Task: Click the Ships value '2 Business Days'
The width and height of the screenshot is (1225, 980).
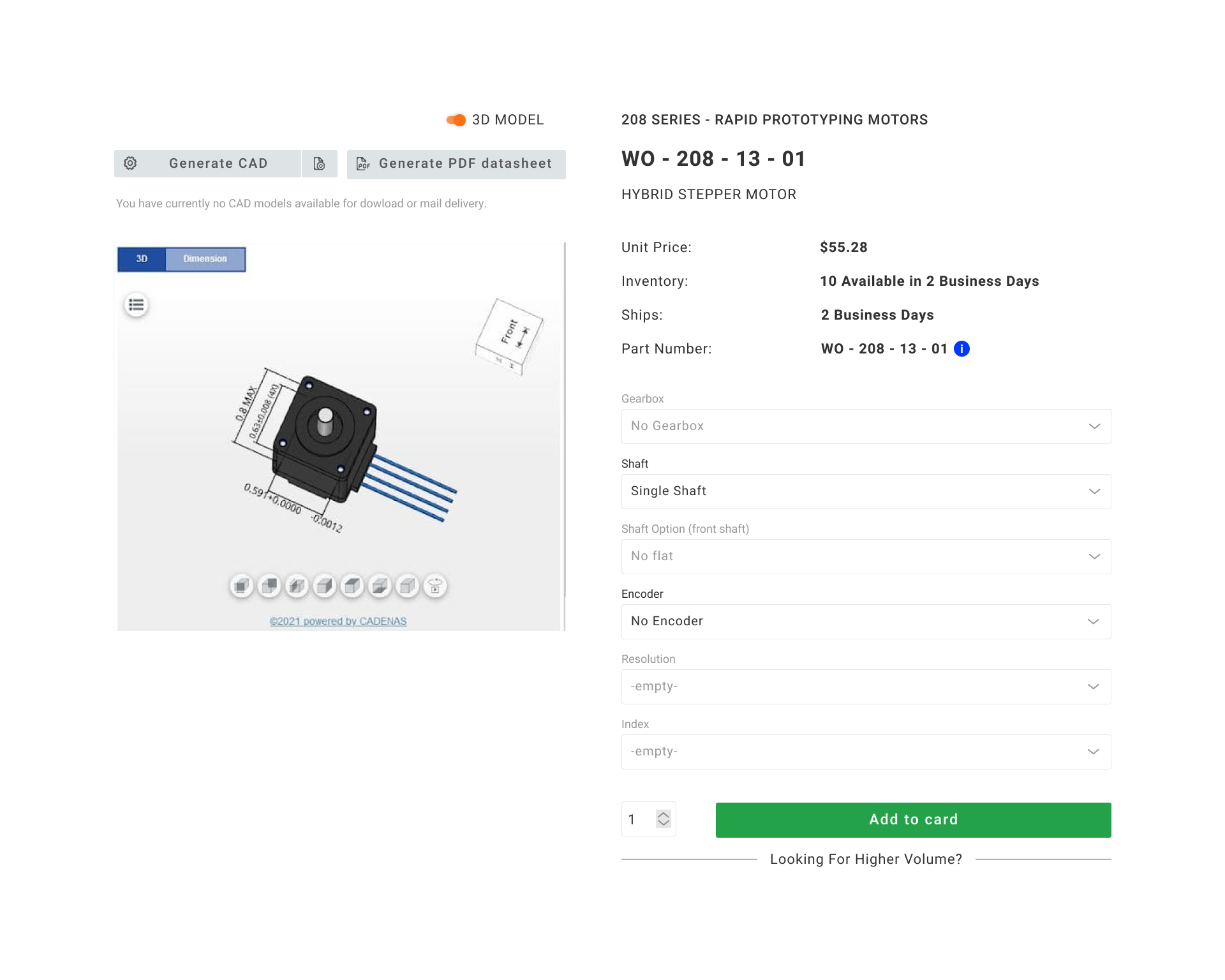Action: point(877,315)
